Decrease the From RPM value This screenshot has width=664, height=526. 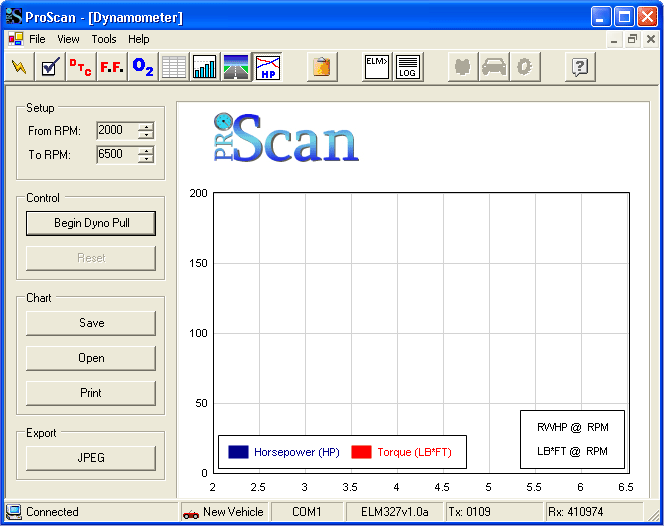point(146,135)
